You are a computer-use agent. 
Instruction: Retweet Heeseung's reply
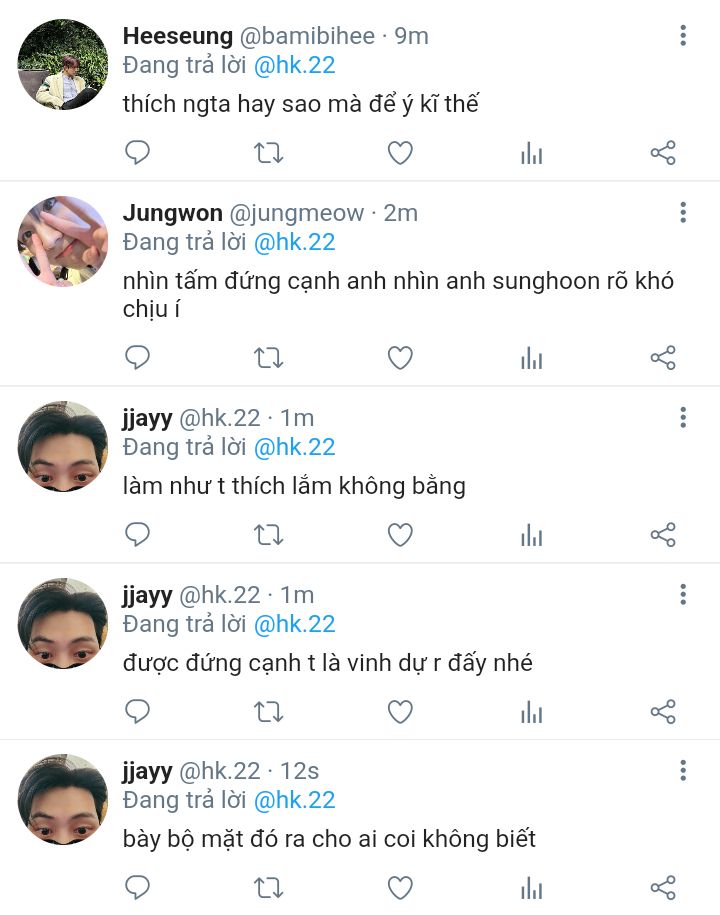[x=268, y=153]
